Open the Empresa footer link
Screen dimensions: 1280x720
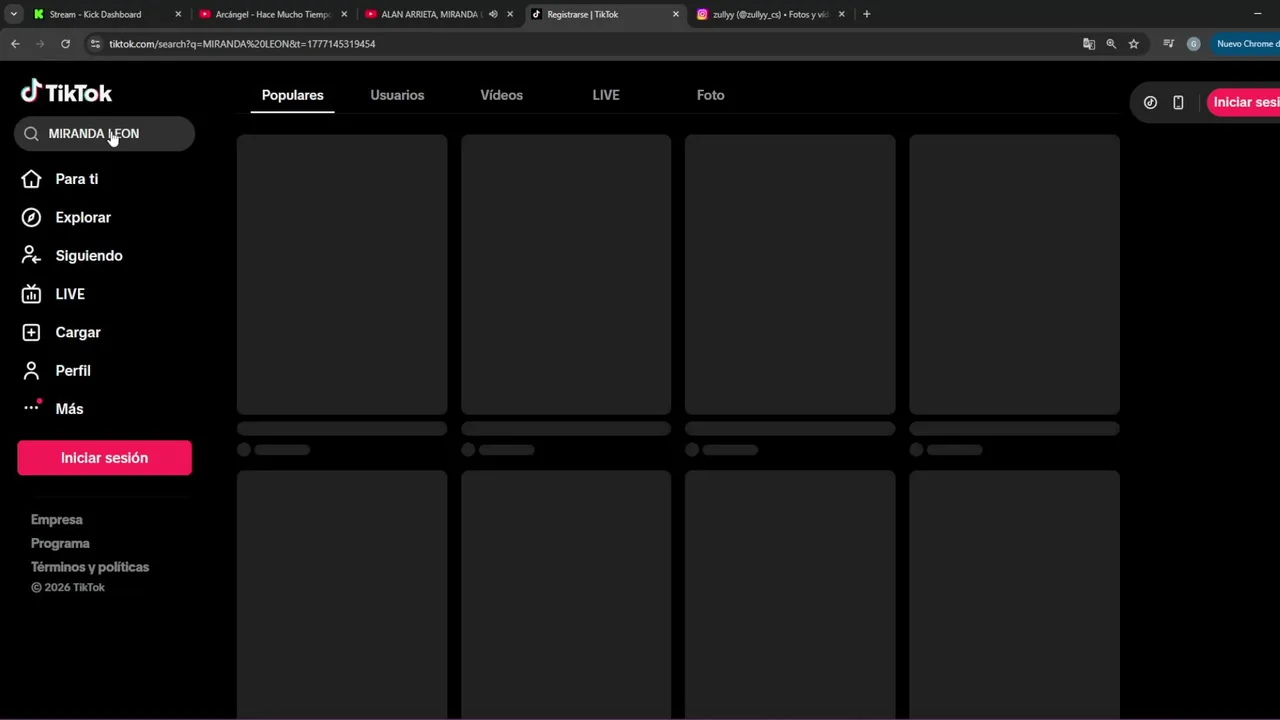pyautogui.click(x=57, y=520)
